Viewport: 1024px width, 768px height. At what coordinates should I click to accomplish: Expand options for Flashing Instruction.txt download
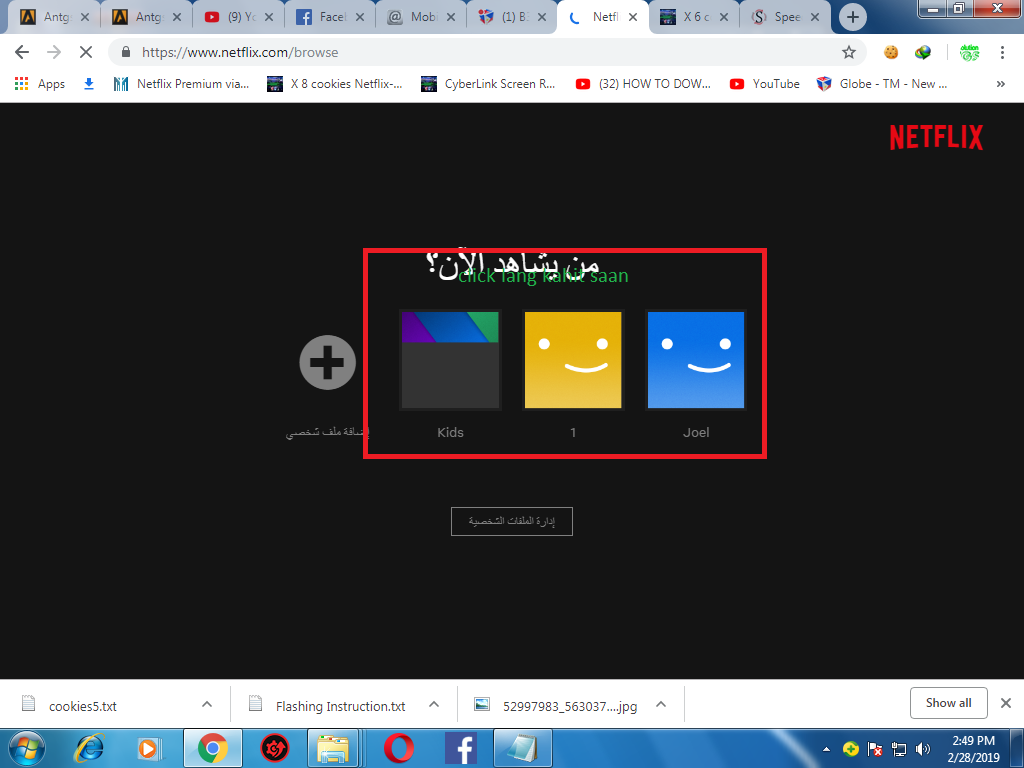pos(434,705)
